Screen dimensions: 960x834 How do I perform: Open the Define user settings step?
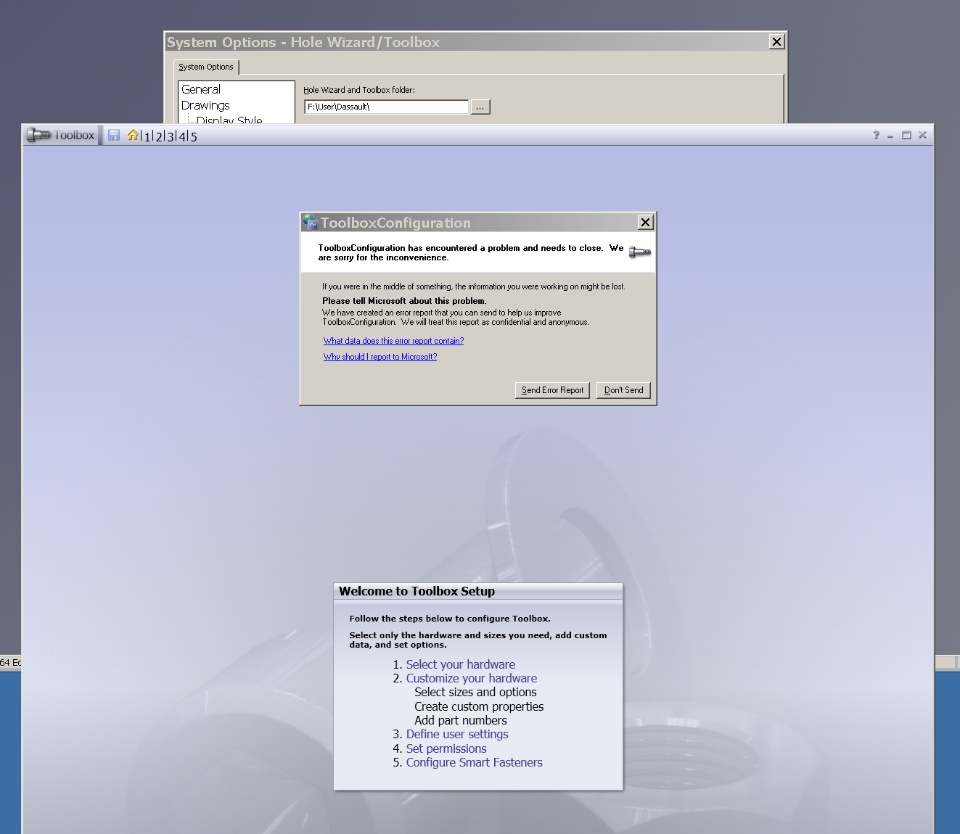[x=457, y=734]
